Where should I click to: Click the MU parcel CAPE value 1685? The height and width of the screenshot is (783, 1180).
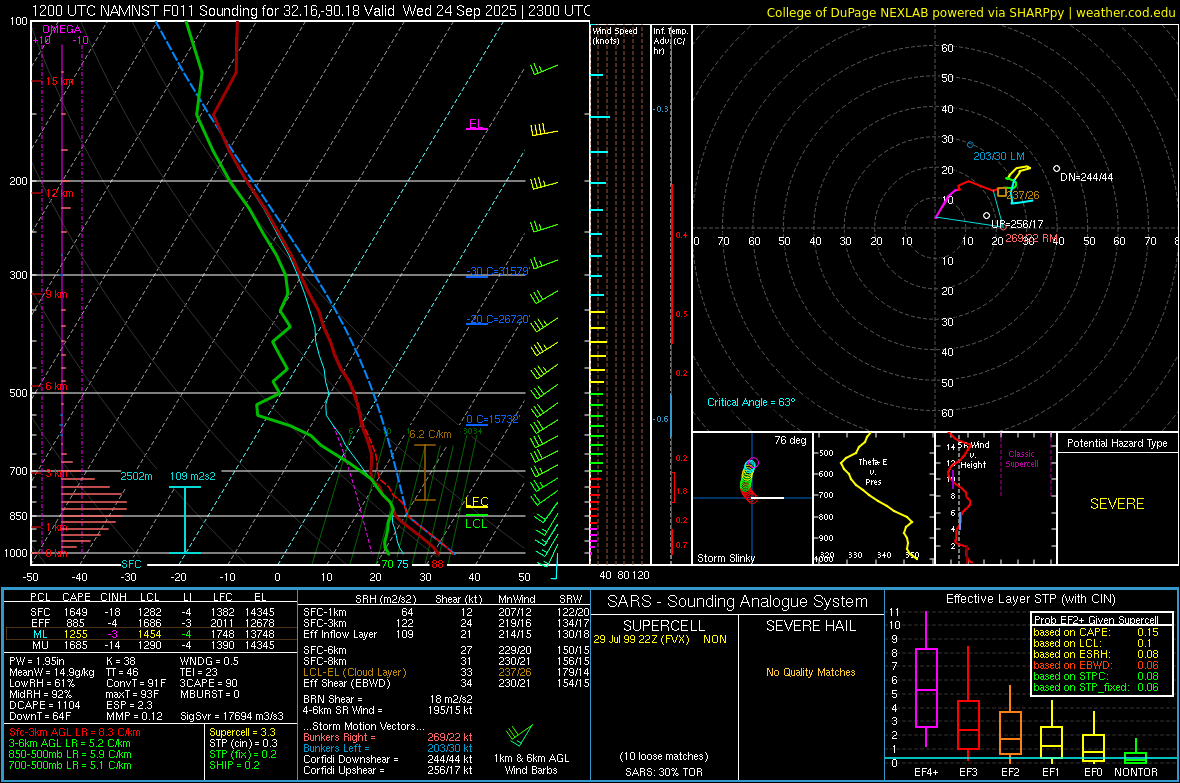coord(75,645)
